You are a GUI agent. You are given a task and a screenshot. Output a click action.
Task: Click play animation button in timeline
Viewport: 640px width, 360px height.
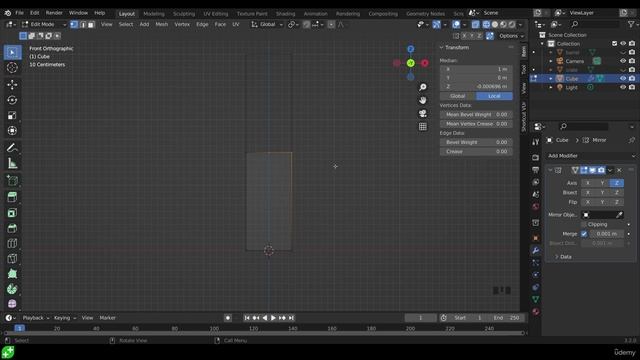[273, 318]
